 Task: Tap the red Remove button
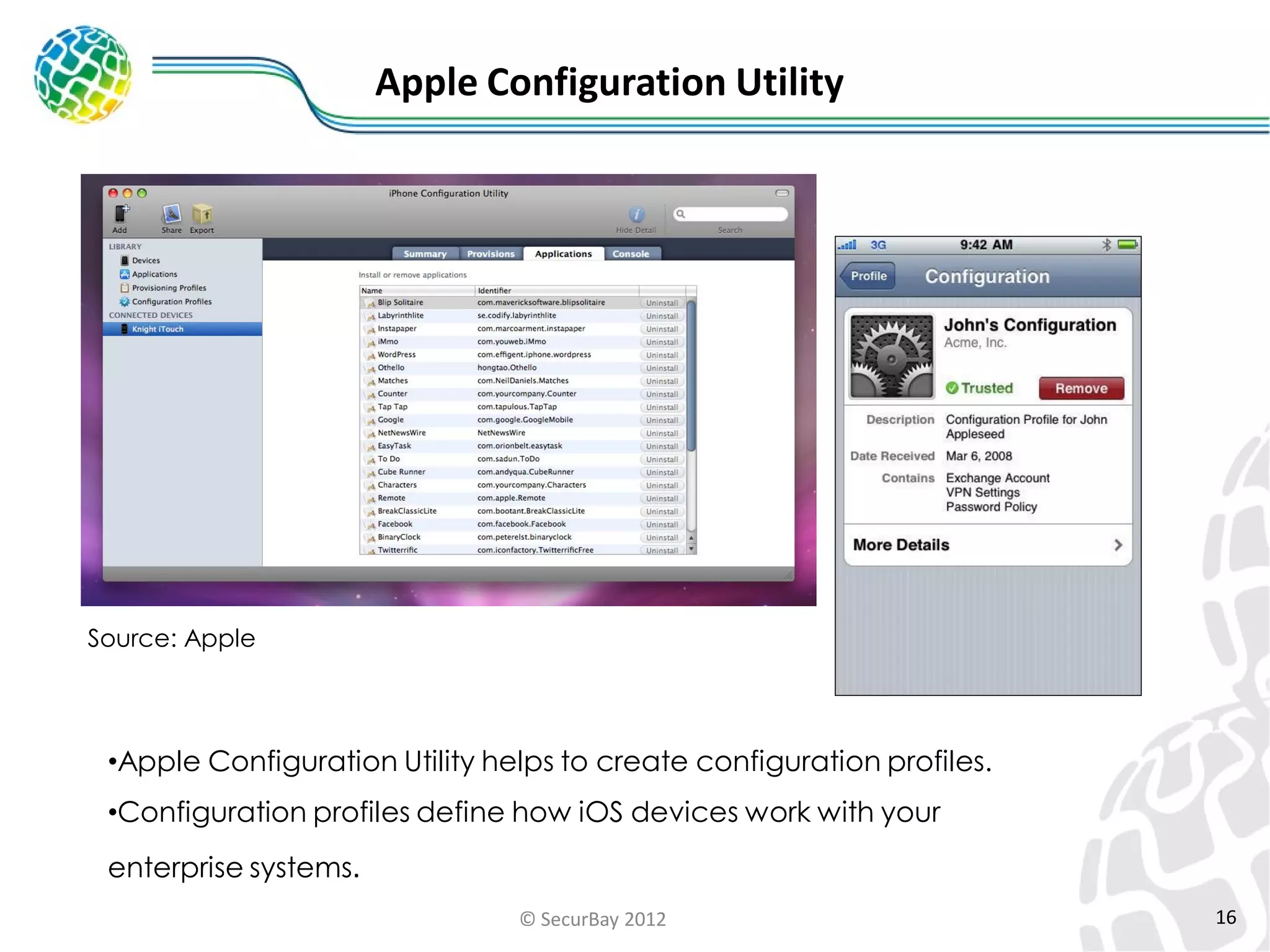(x=1081, y=389)
